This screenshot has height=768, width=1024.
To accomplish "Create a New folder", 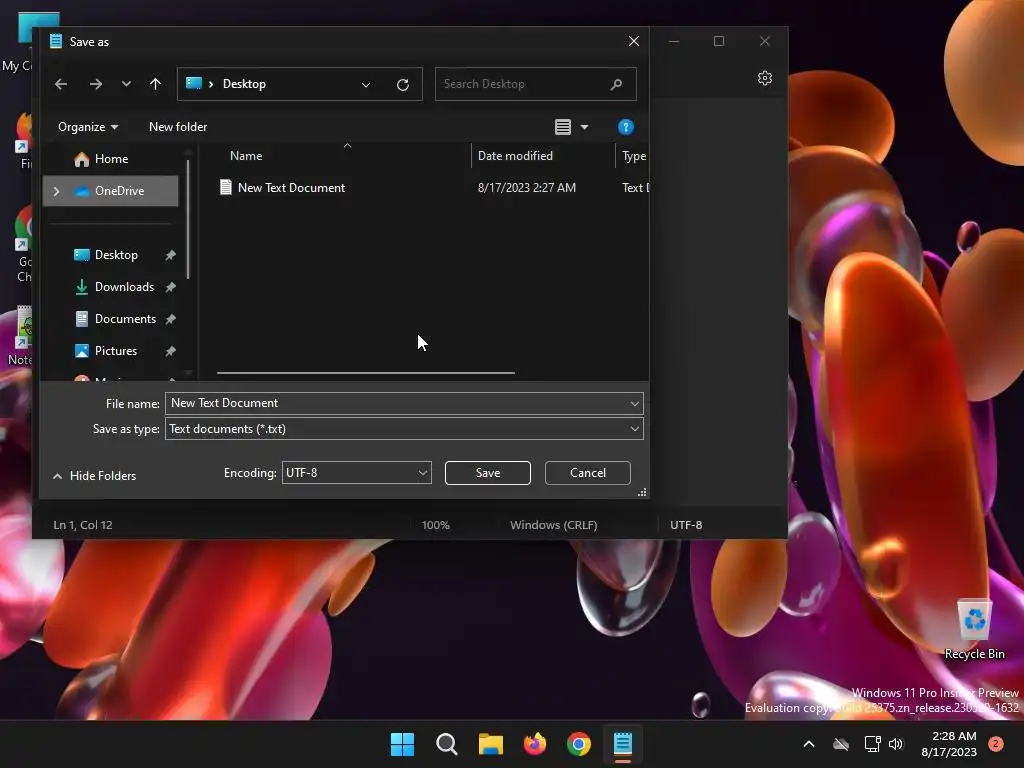I will [178, 127].
